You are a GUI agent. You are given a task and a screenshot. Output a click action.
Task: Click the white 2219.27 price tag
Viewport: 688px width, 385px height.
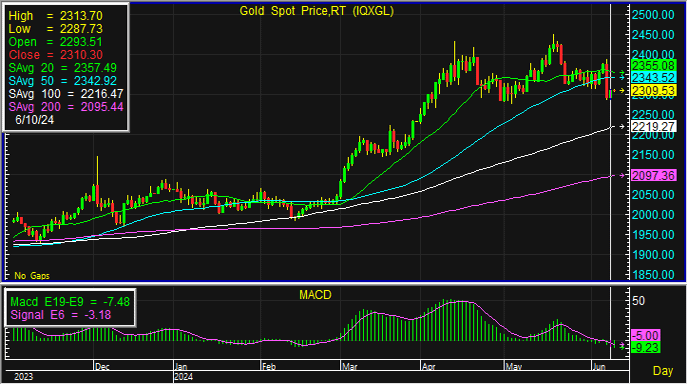(x=653, y=127)
